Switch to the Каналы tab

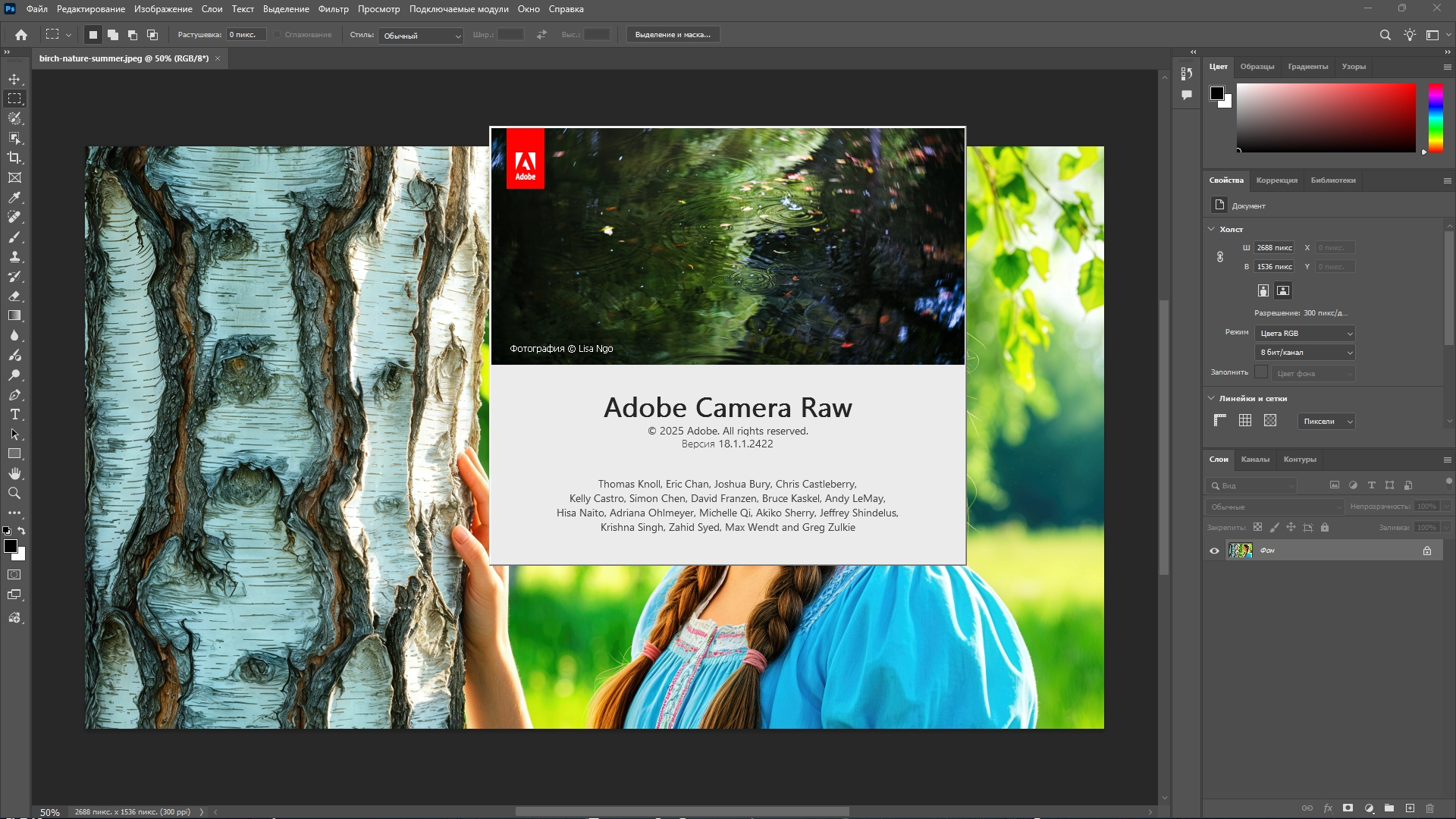tap(1254, 460)
